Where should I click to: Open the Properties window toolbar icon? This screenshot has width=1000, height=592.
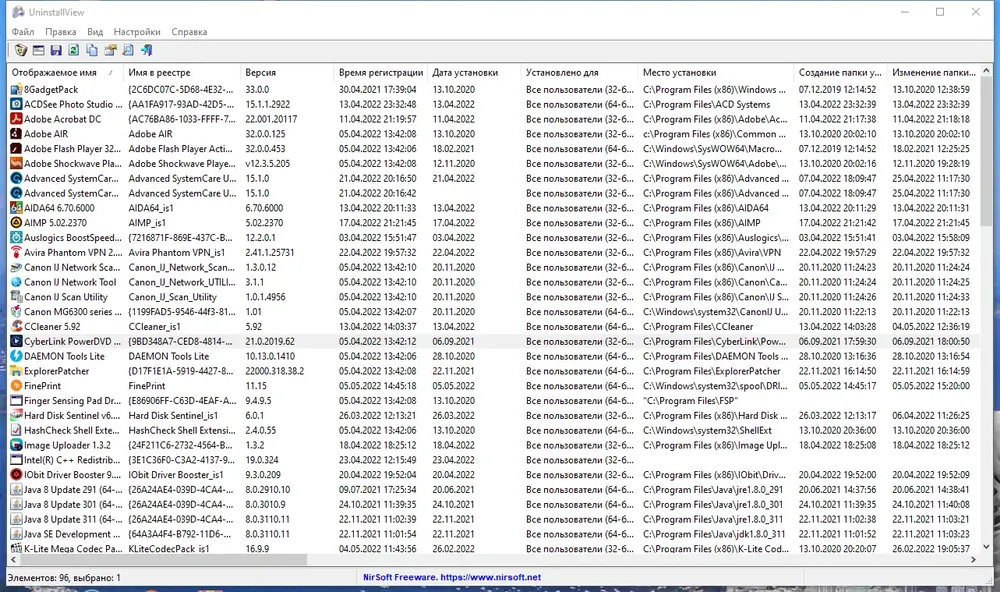tap(38, 50)
